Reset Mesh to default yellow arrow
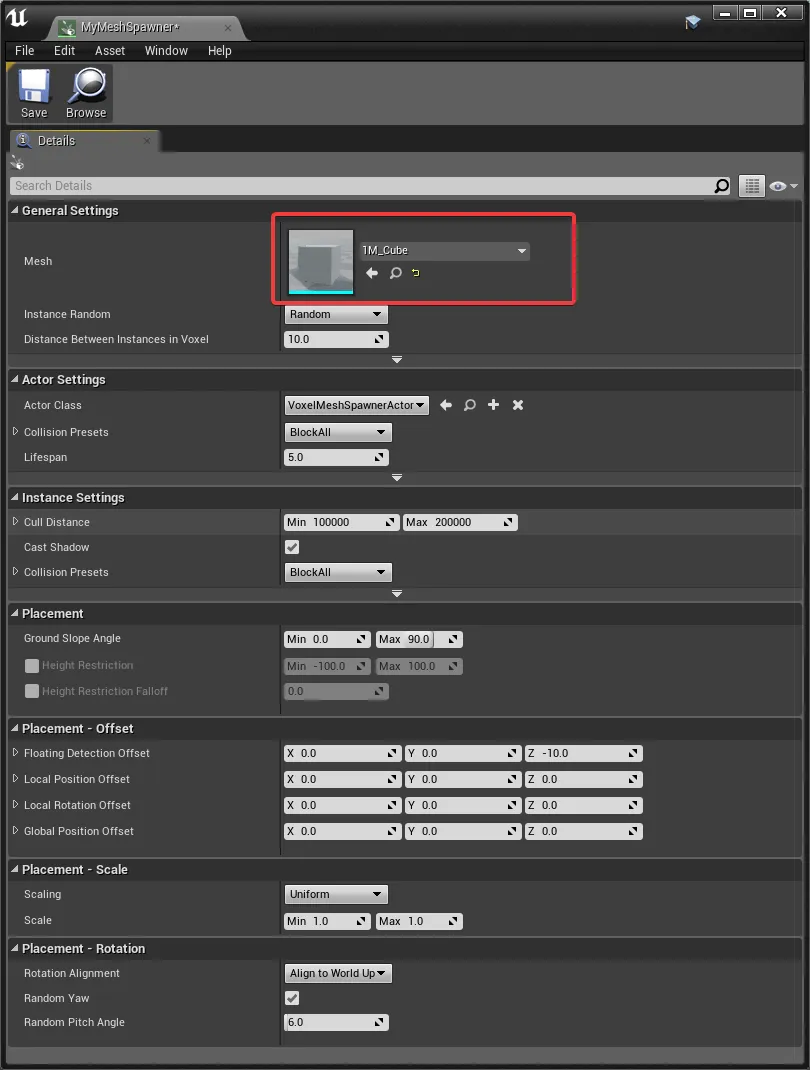The width and height of the screenshot is (810, 1070). pyautogui.click(x=416, y=273)
